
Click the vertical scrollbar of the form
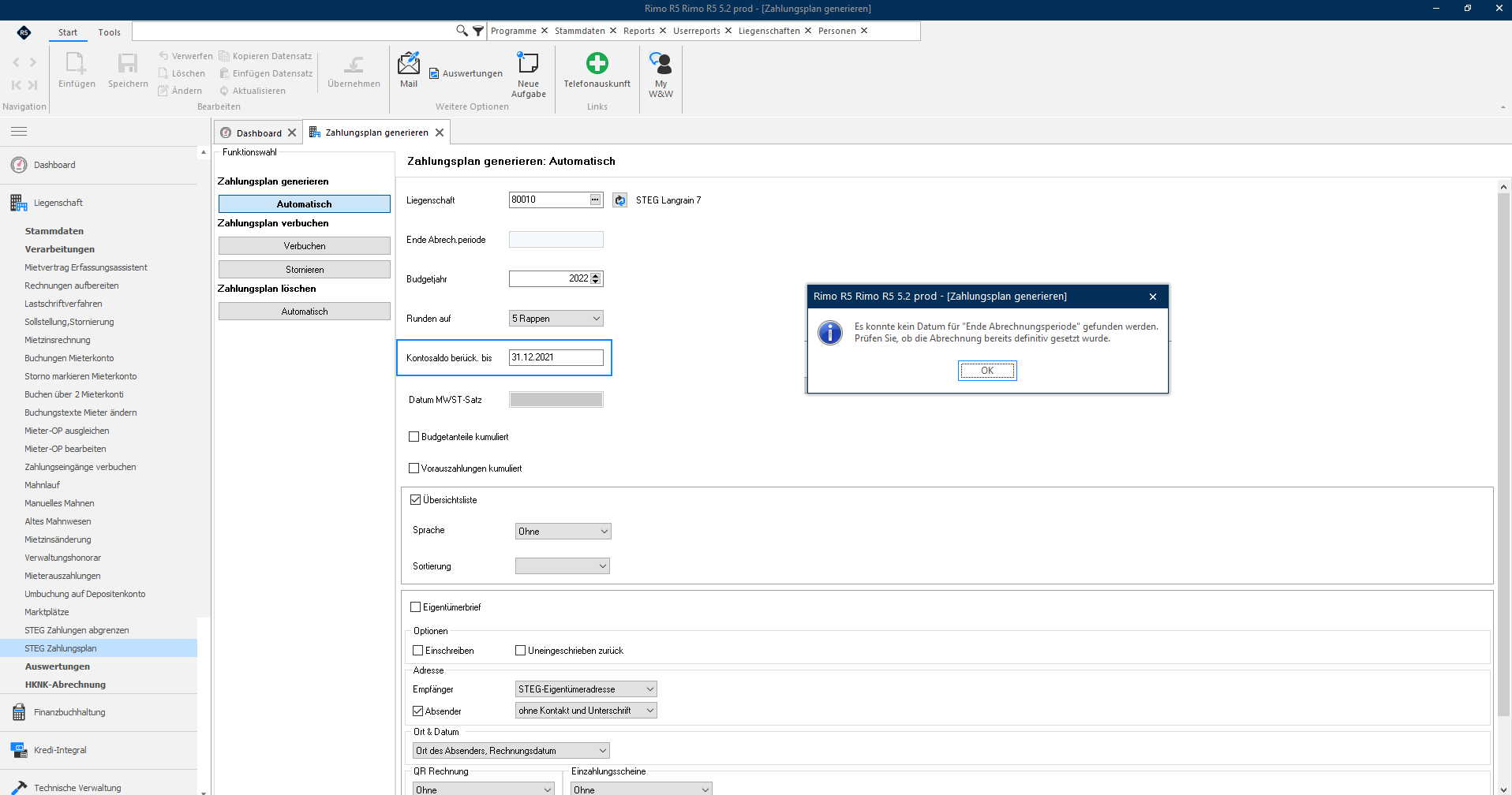(1503, 453)
